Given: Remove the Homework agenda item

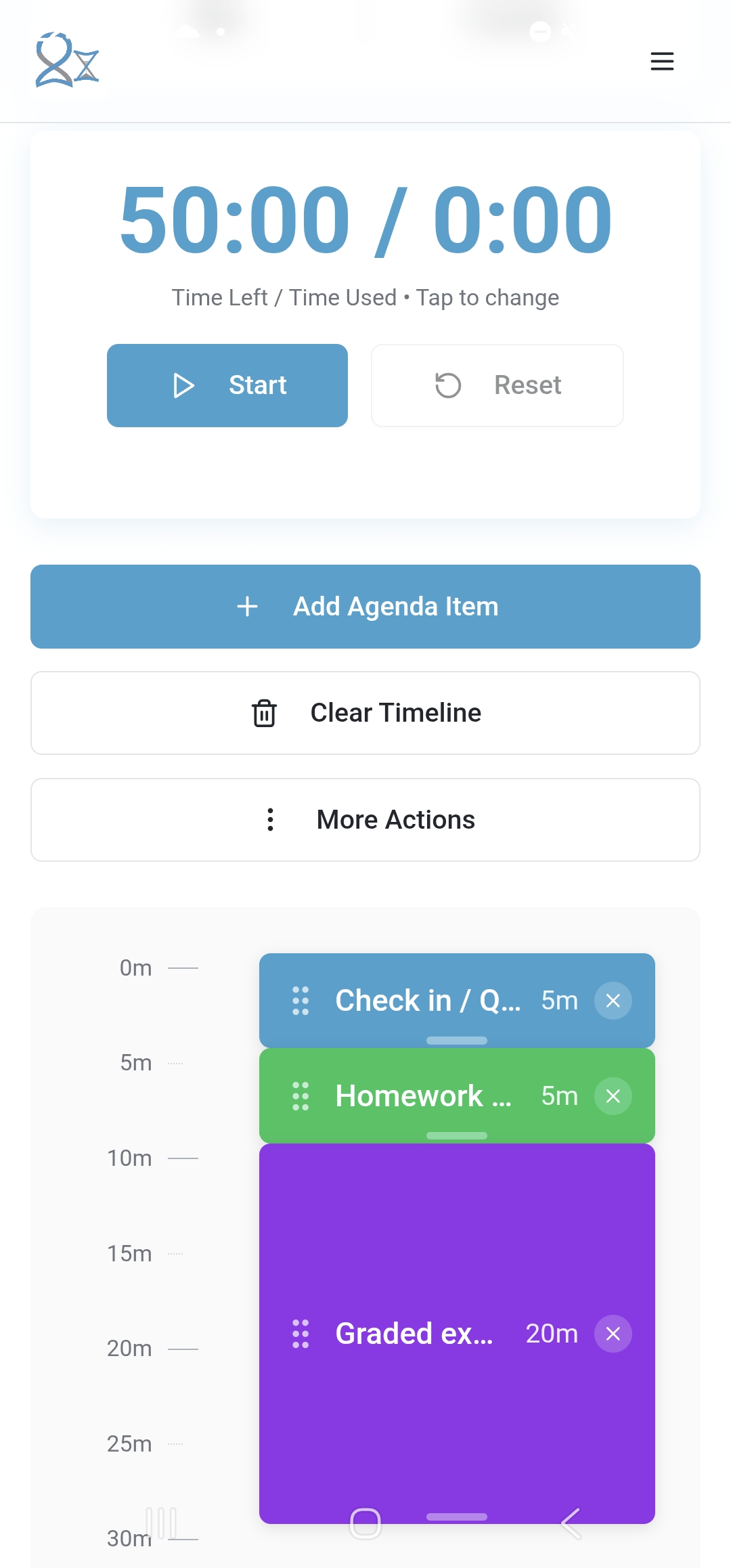Looking at the screenshot, I should 613,1096.
